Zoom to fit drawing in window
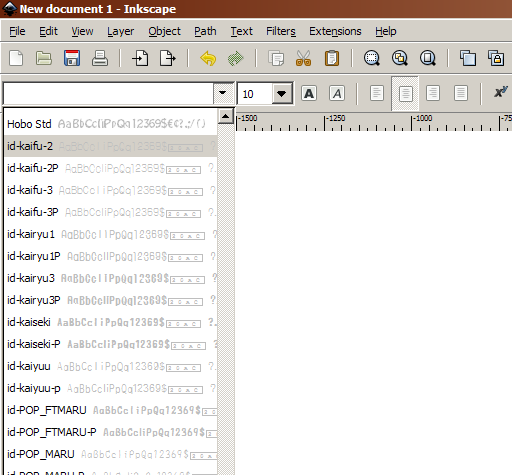This screenshot has height=475, width=512. [x=400, y=58]
